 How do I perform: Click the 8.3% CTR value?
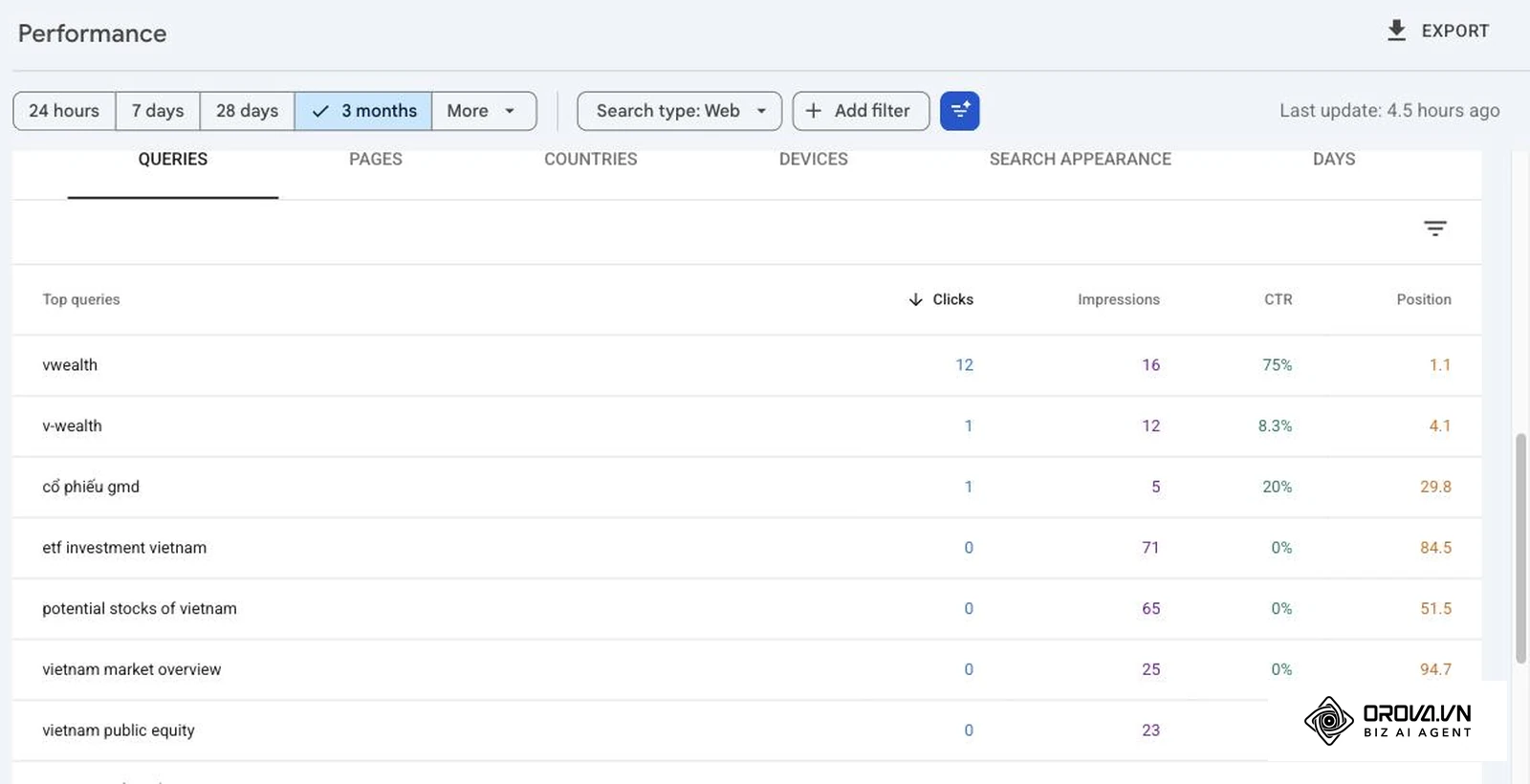click(x=1275, y=426)
